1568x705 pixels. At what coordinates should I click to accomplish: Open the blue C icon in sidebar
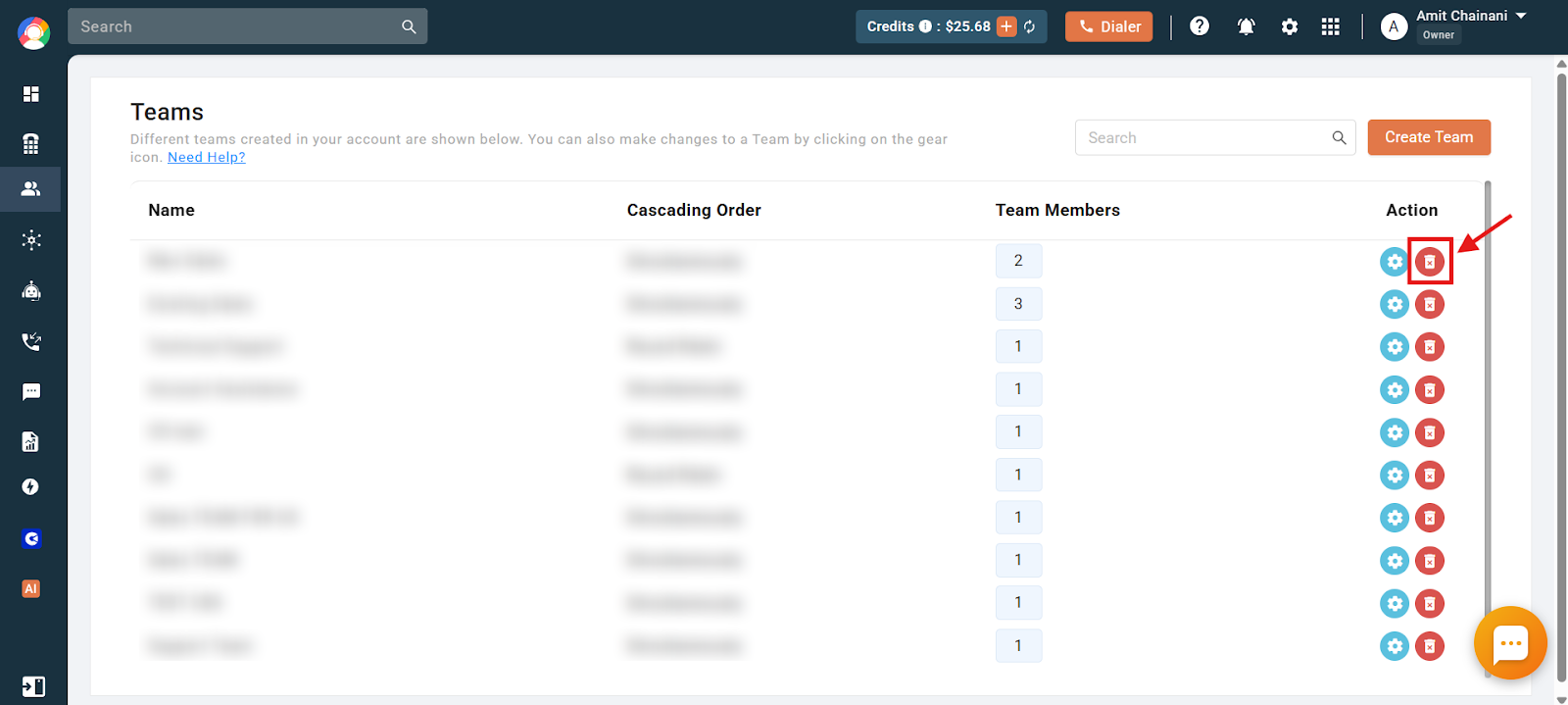point(31,538)
